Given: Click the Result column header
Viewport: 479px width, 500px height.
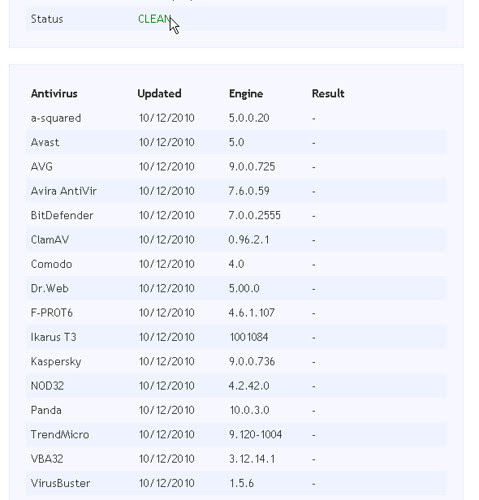Looking at the screenshot, I should pos(328,93).
